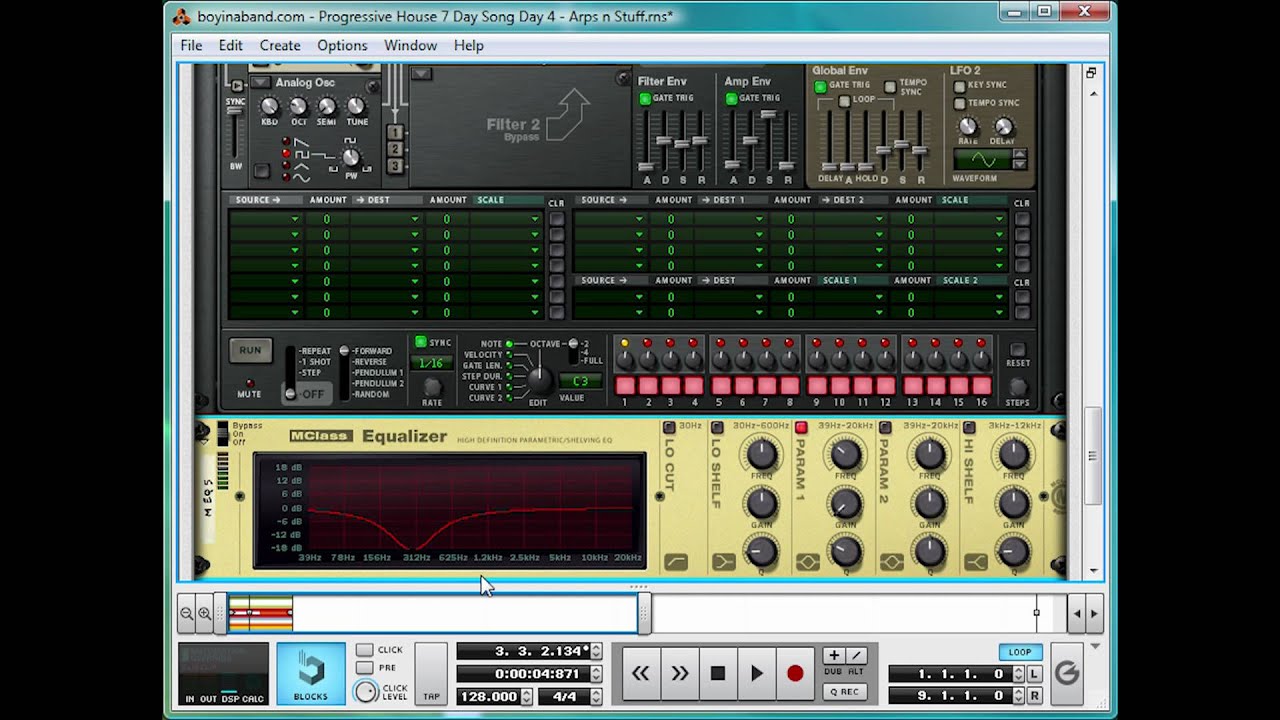Select the sawtooth waveform on Analog Osc
Image resolution: width=1280 pixels, height=720 pixels.
300,143
